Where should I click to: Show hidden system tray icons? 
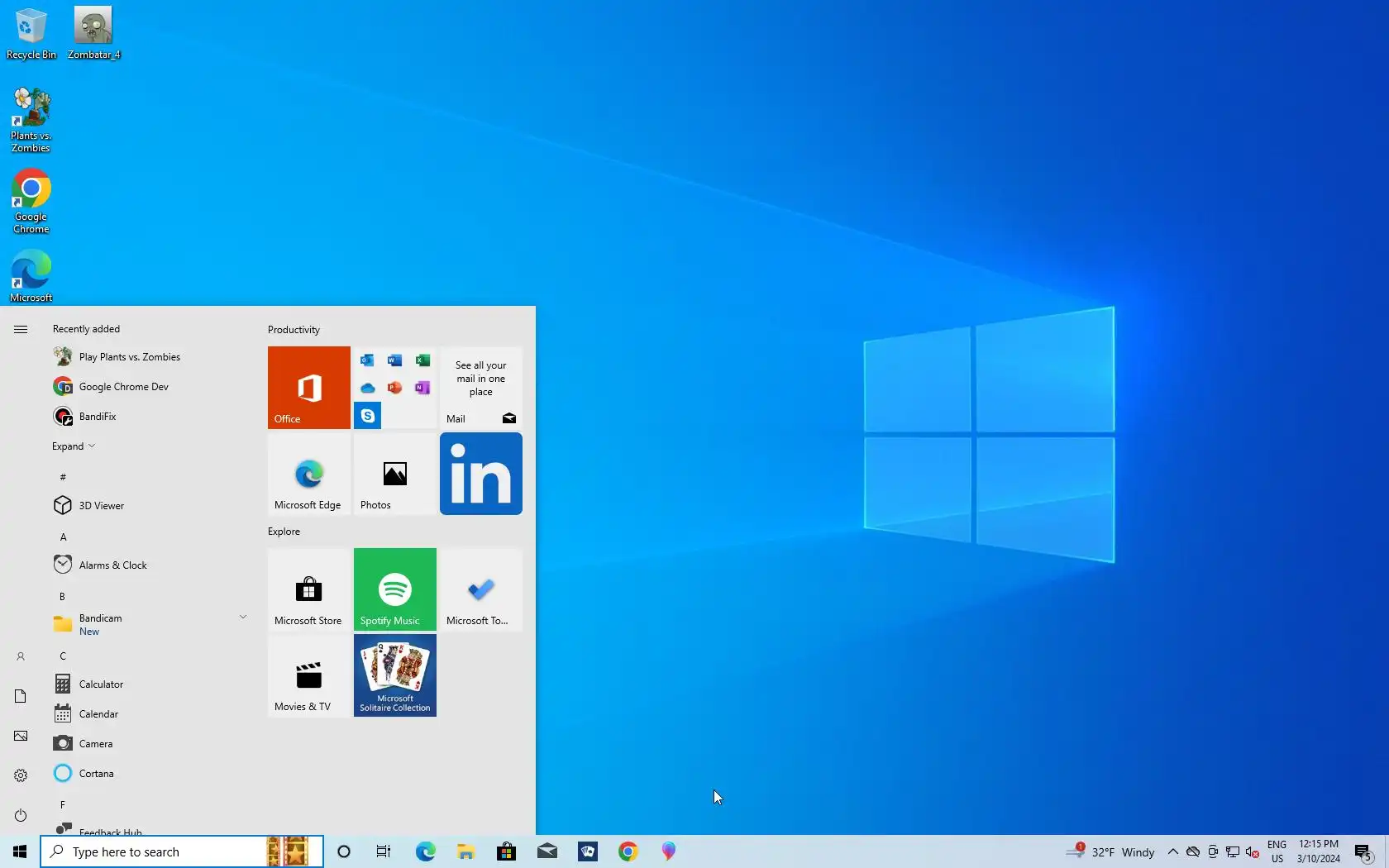[1172, 851]
